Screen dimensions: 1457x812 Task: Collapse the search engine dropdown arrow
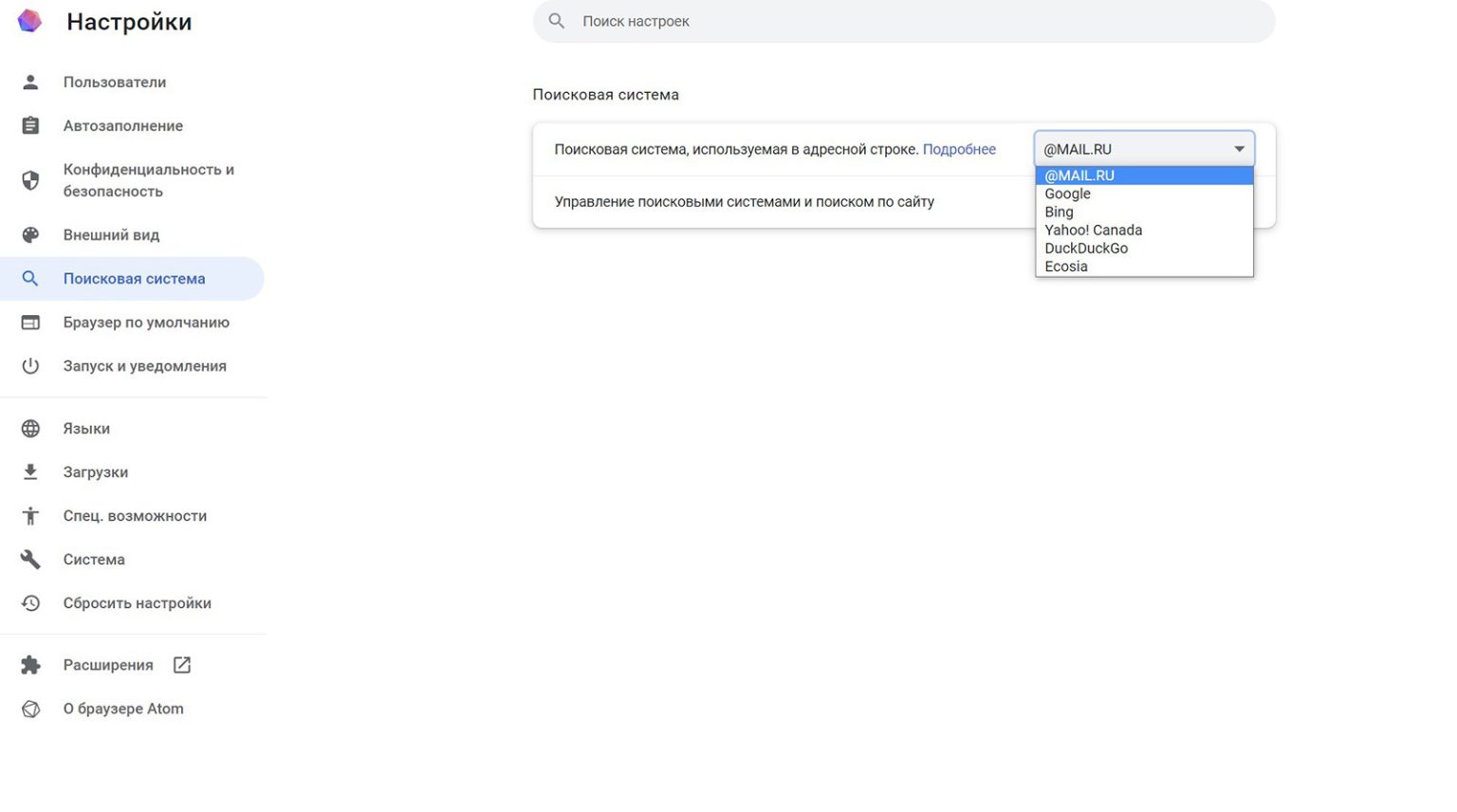tap(1238, 149)
